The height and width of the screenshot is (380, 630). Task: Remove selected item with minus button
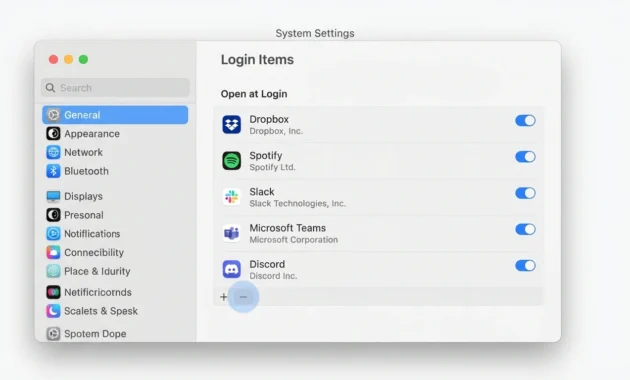(243, 297)
